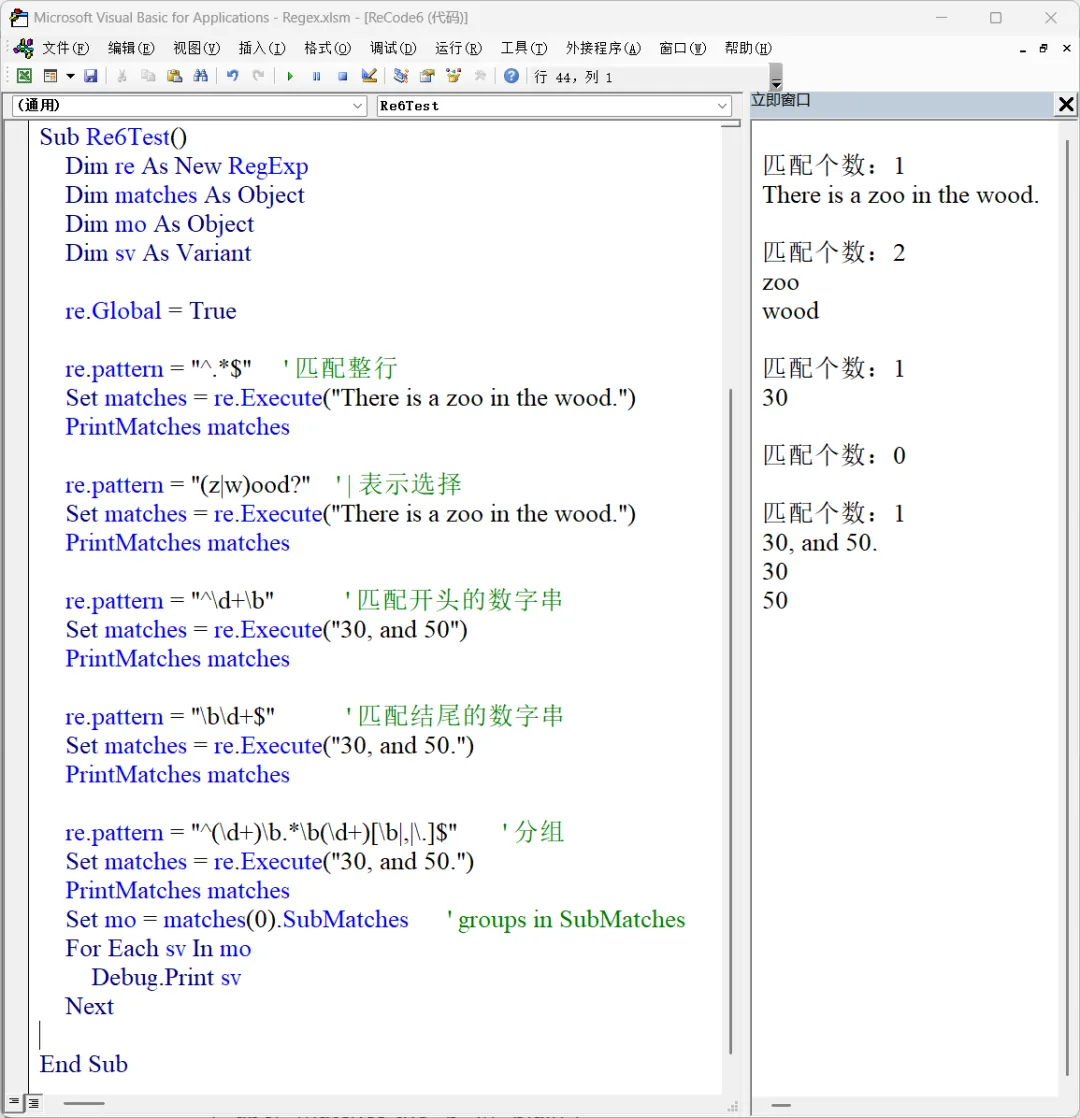Click the split bar handle above code scrollbar
This screenshot has height=1118, width=1080.
731,124
